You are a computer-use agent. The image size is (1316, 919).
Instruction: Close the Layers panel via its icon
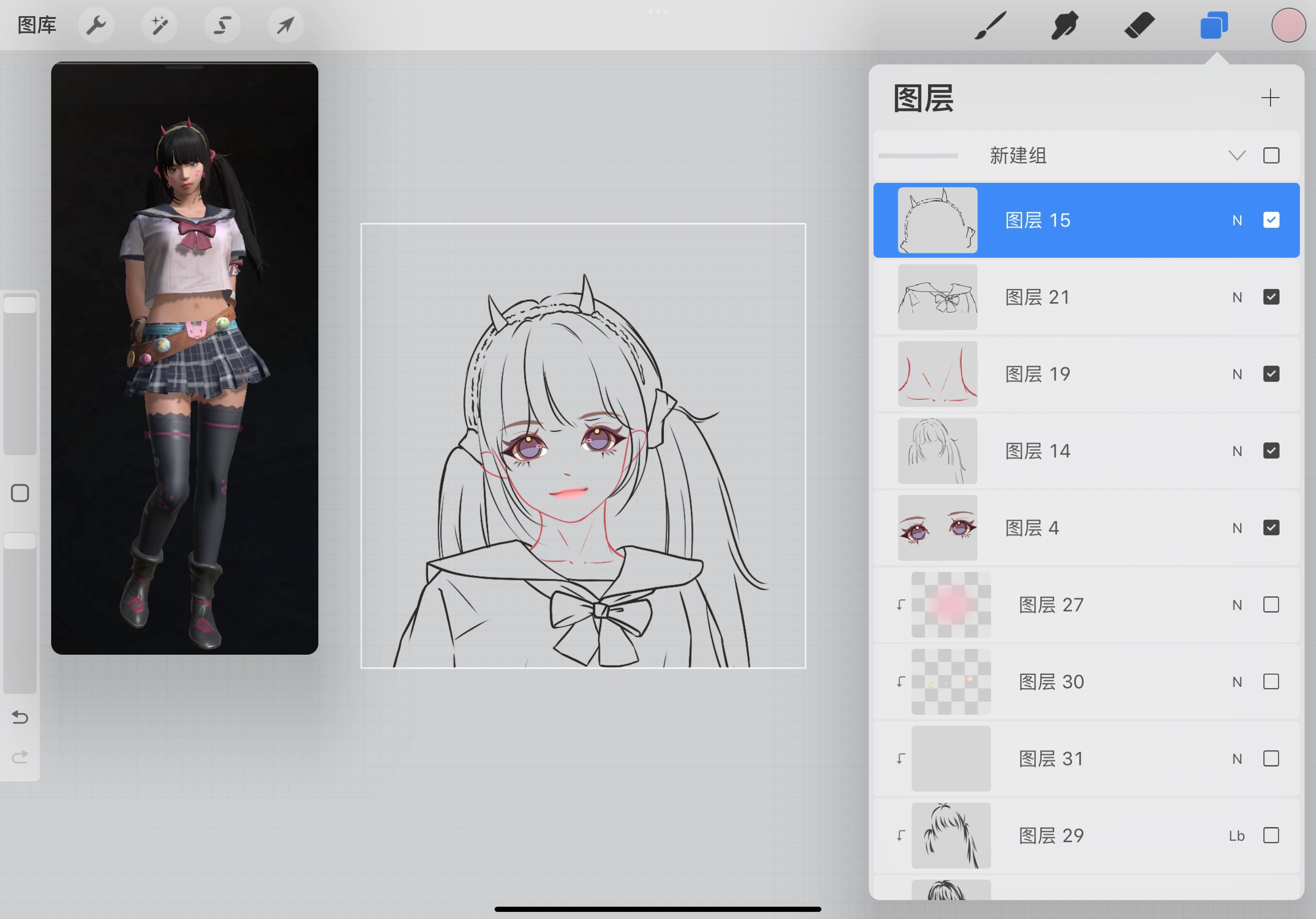click(1214, 25)
